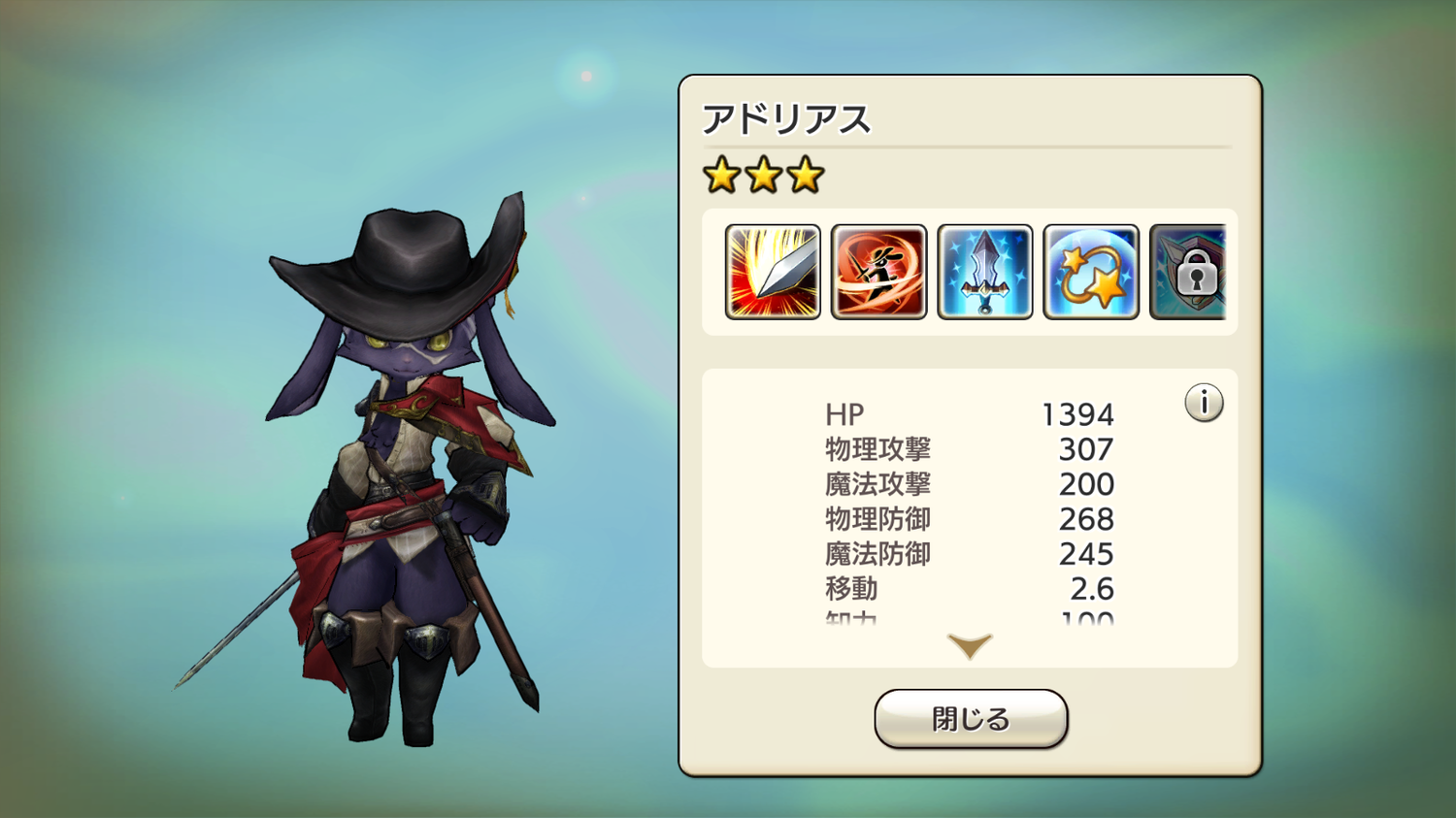Screen dimensions: 1456x818
Task: Click the first gold rarity star
Action: point(722,176)
